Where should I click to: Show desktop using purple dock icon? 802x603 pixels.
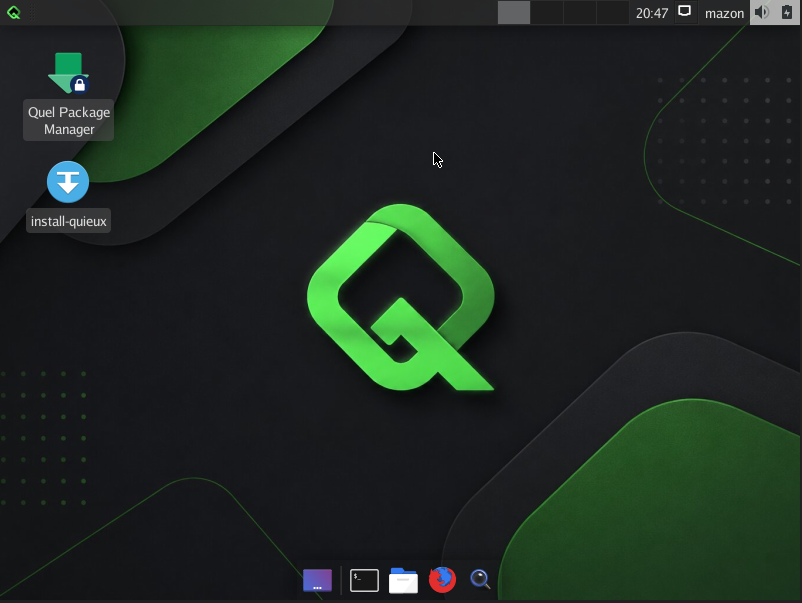317,580
